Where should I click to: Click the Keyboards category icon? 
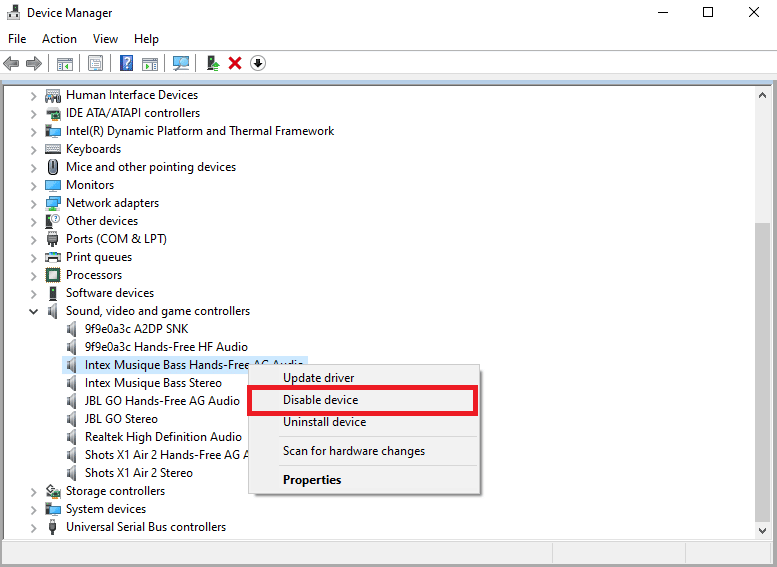click(x=53, y=149)
